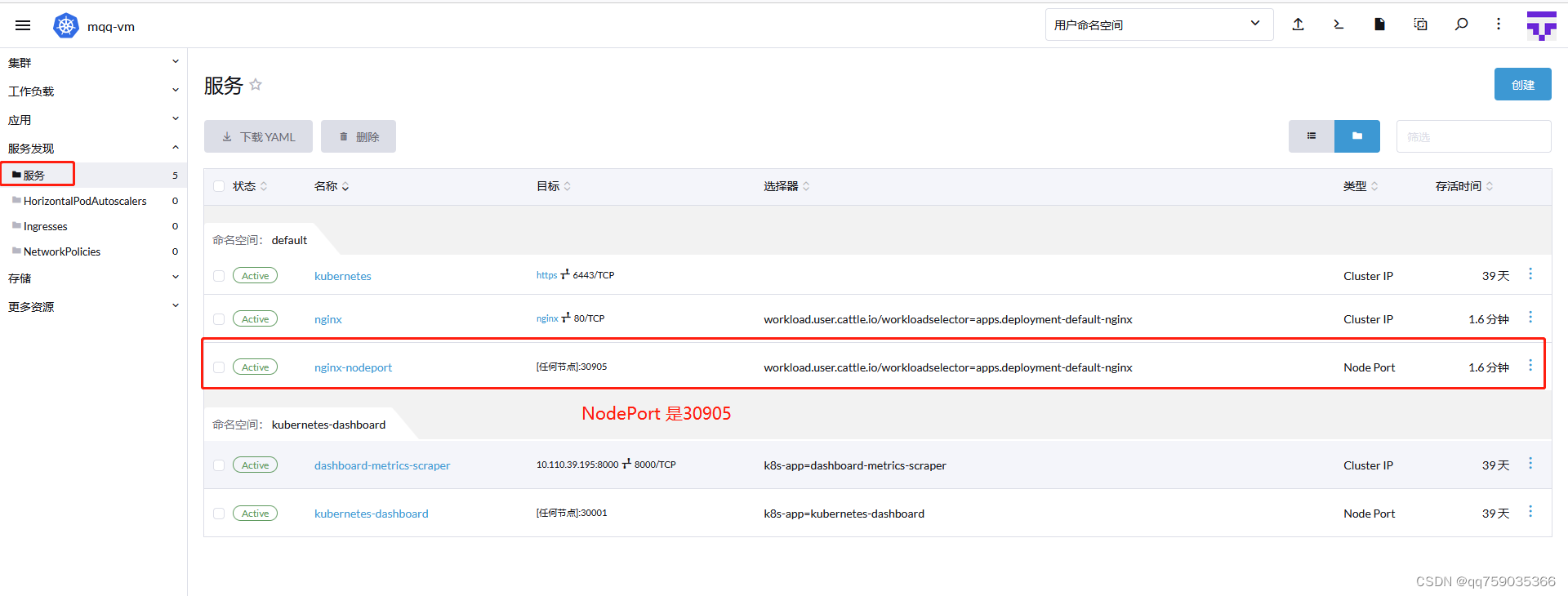
Task: Switch to namespace group folder view
Action: (1357, 136)
